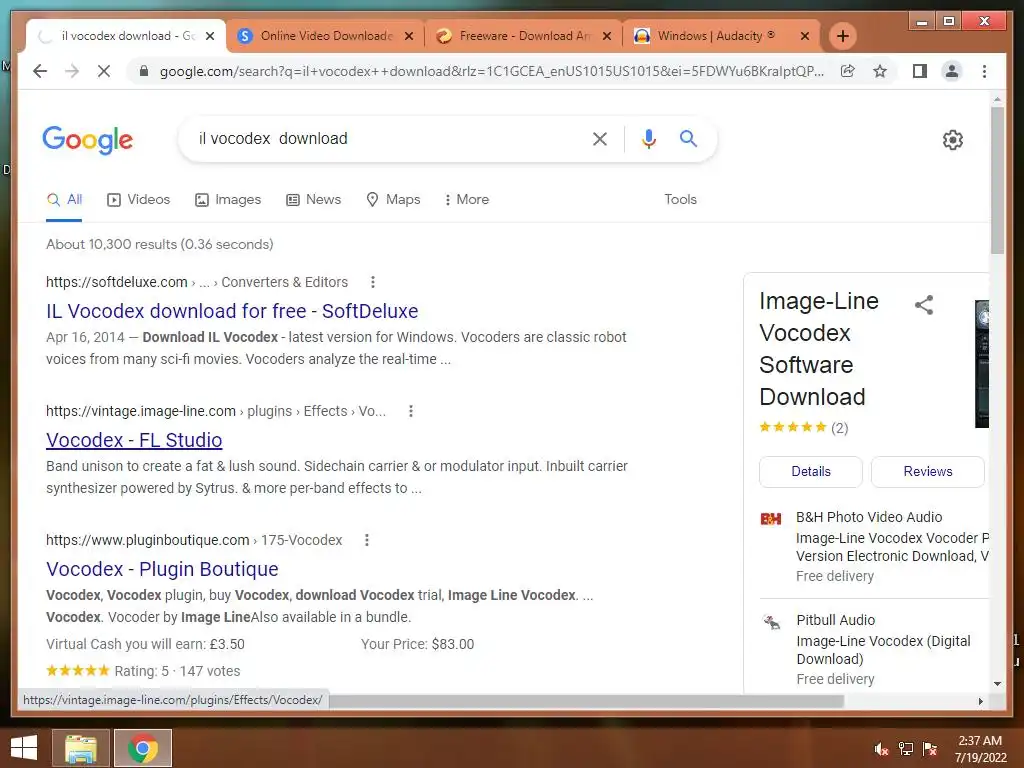The image size is (1024, 768).
Task: Close the il vocodex download tab
Action: coord(210,36)
